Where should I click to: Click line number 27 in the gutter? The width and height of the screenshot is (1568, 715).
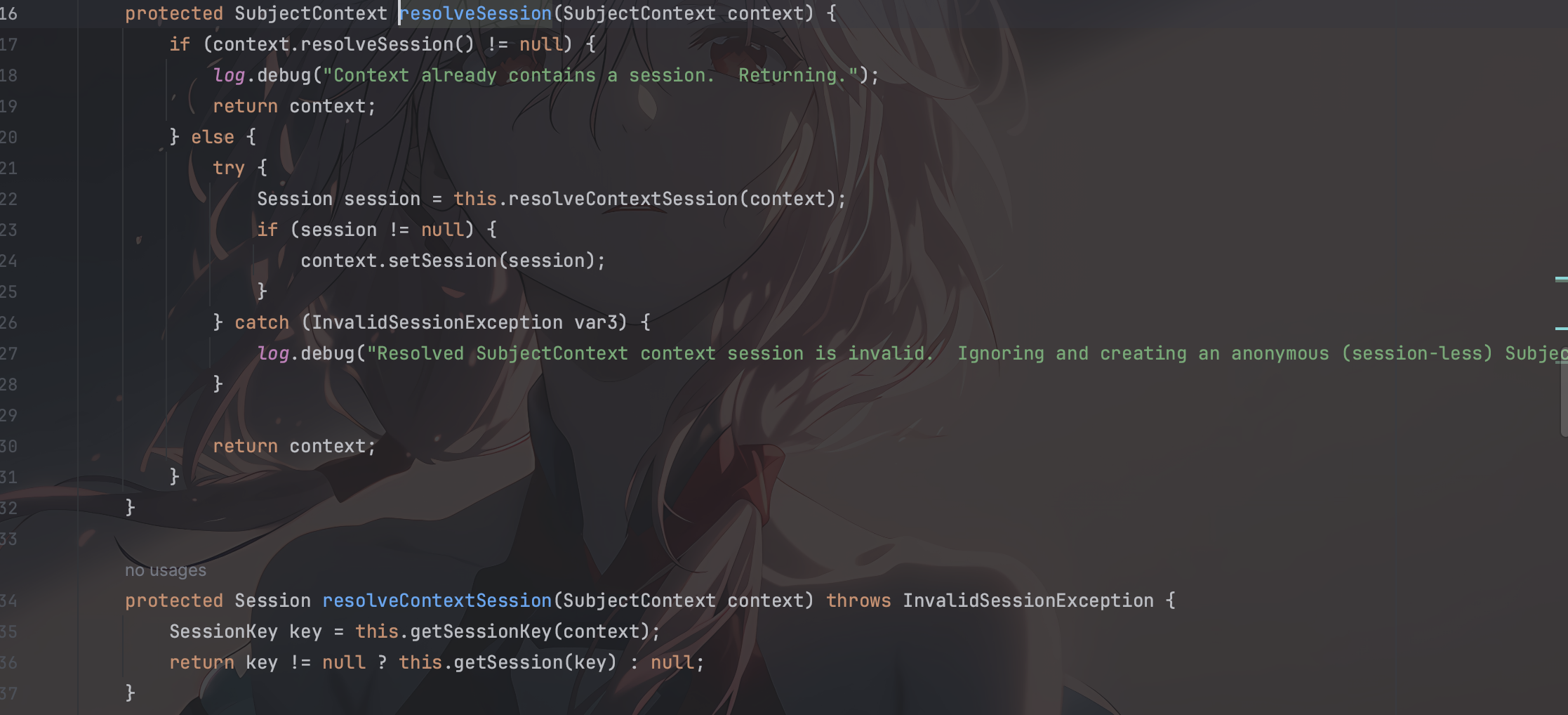(8, 353)
